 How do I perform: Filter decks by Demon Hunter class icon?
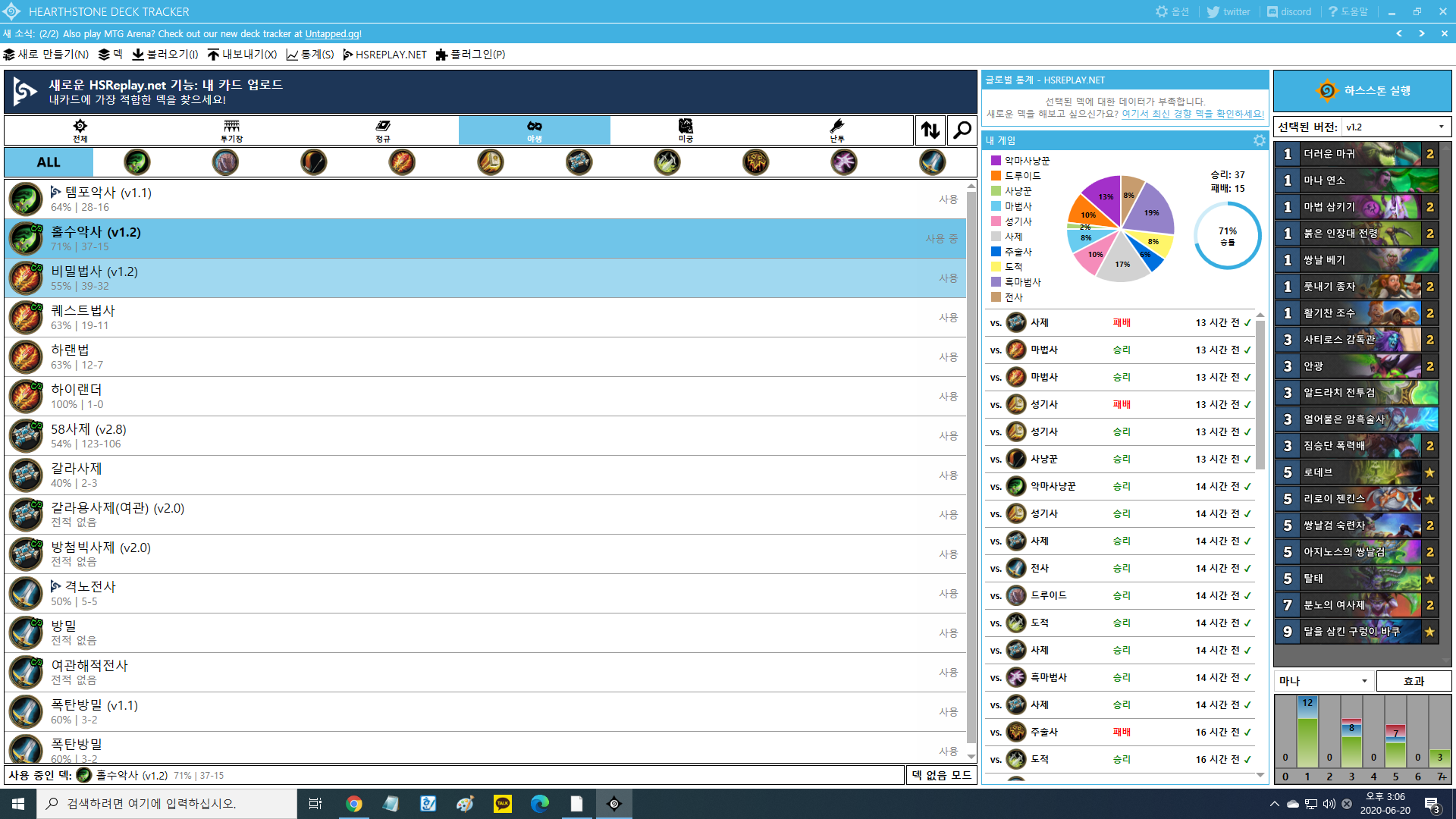pos(136,162)
